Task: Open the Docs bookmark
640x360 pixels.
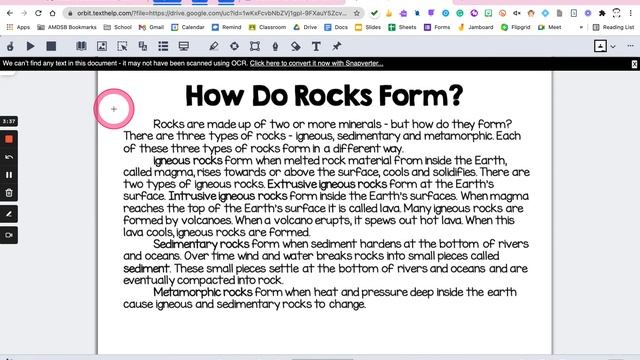Action: coord(336,27)
